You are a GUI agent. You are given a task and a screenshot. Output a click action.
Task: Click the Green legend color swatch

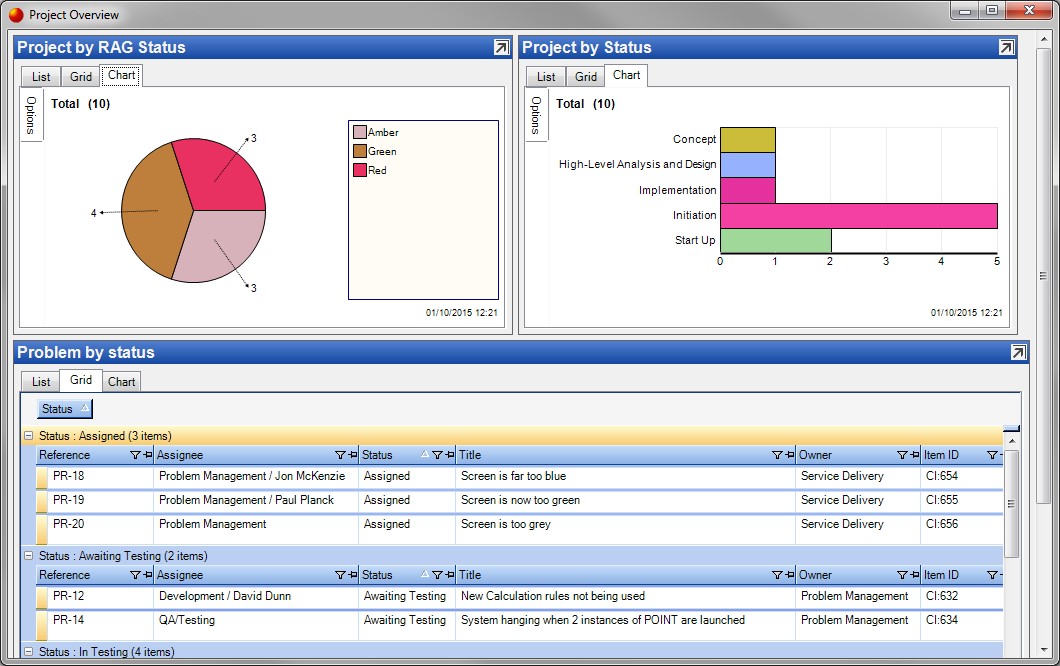click(x=360, y=151)
